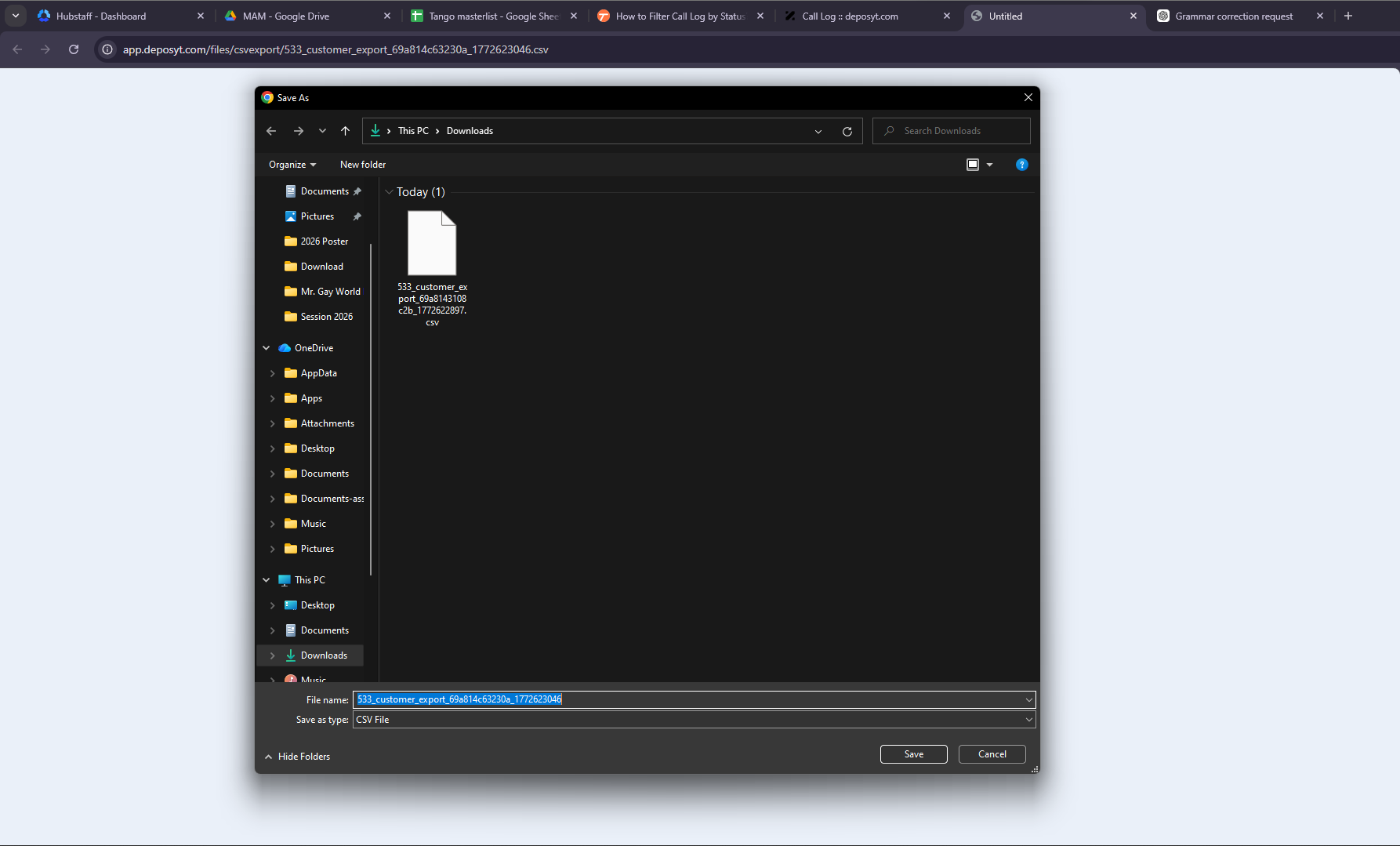
Task: Open view options dropdown arrow
Action: point(989,165)
